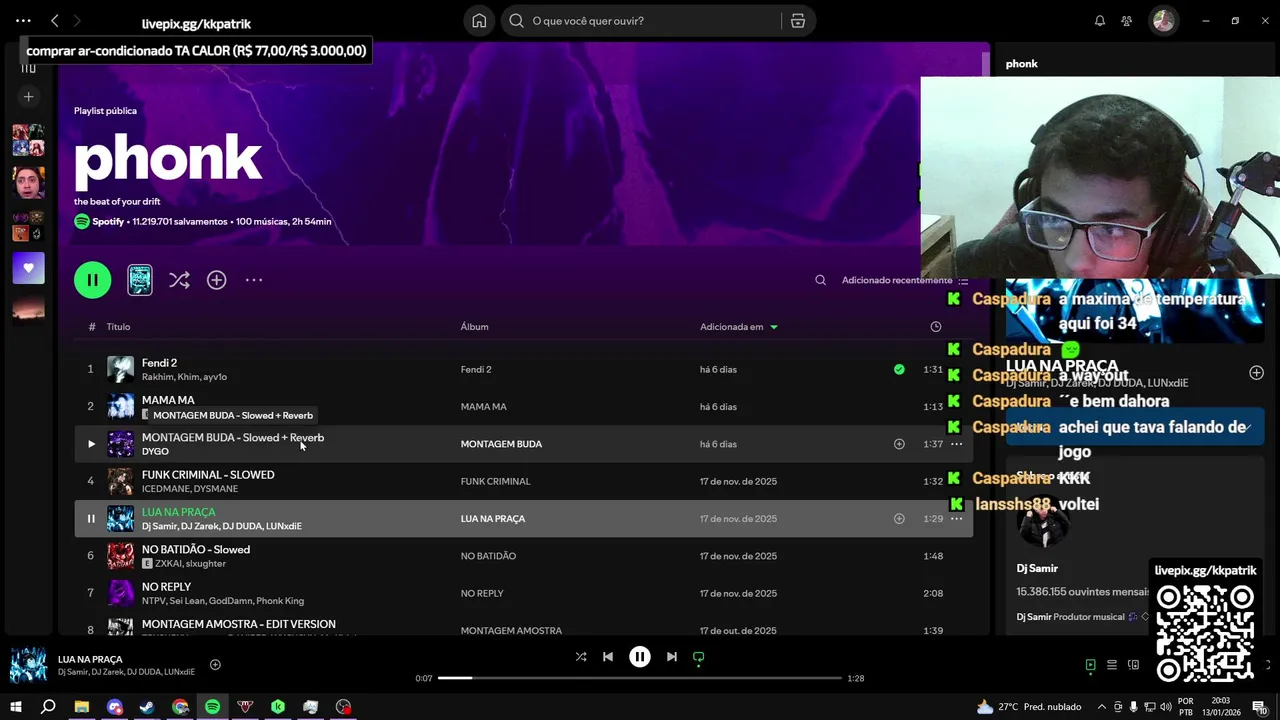Open the 'Adicionado recentemente' sort dropdown
Viewport: 1280px width, 720px height.
904,281
